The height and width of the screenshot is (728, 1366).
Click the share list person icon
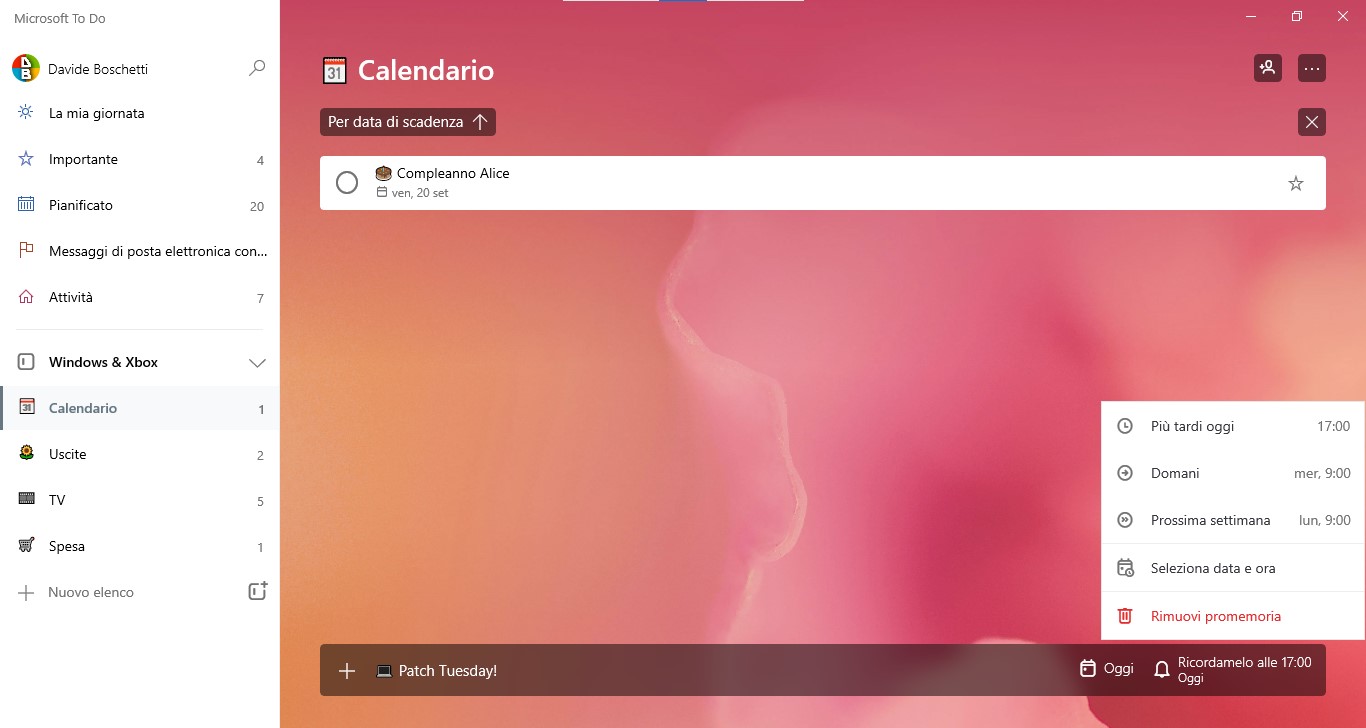coord(1268,68)
